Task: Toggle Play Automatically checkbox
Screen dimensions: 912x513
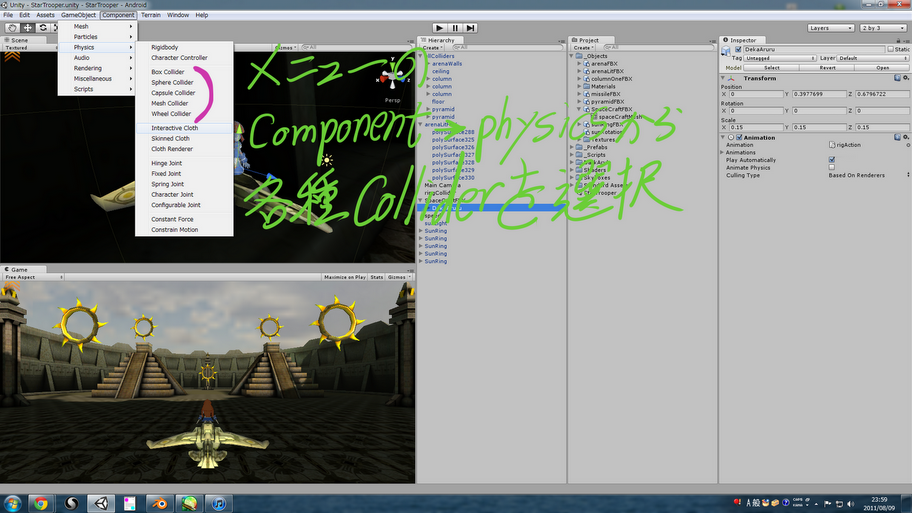Action: pos(832,160)
